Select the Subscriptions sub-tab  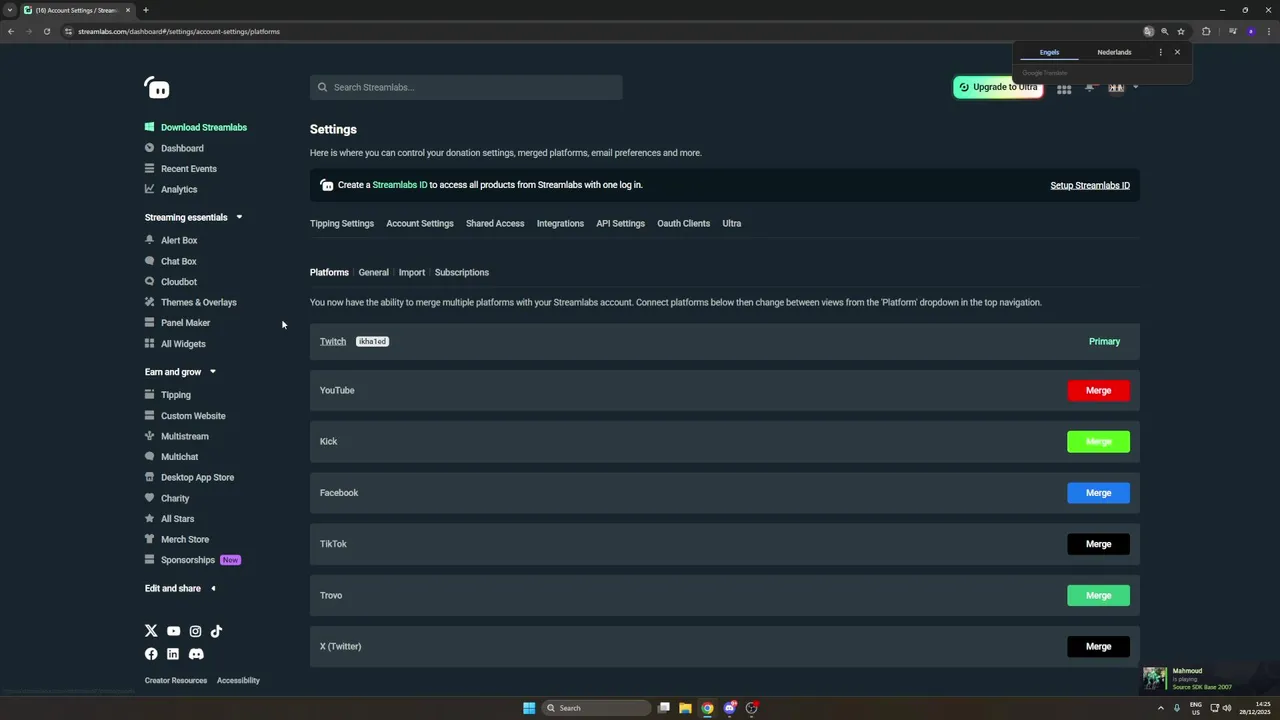[462, 272]
